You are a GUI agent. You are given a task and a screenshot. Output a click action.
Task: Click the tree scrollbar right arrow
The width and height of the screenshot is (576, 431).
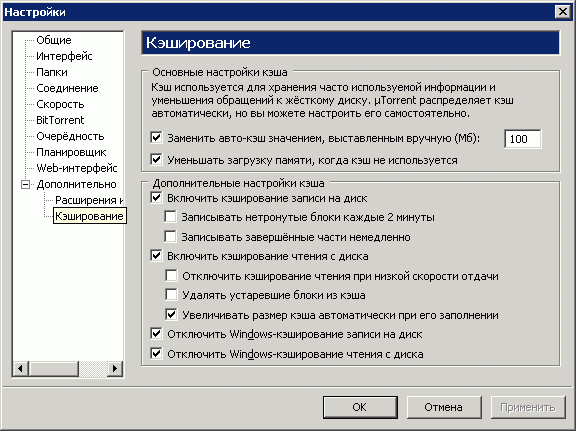pos(115,368)
